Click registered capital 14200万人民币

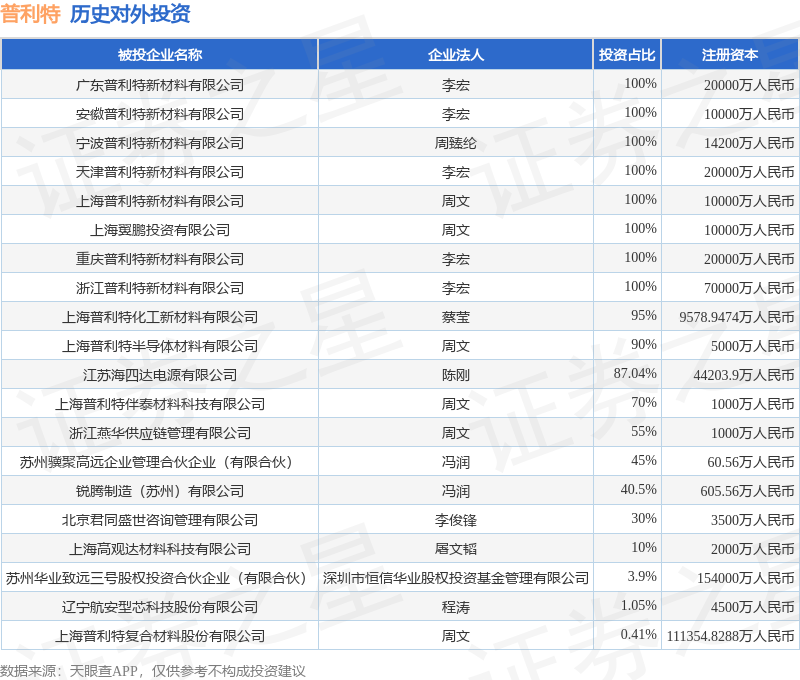(x=749, y=143)
